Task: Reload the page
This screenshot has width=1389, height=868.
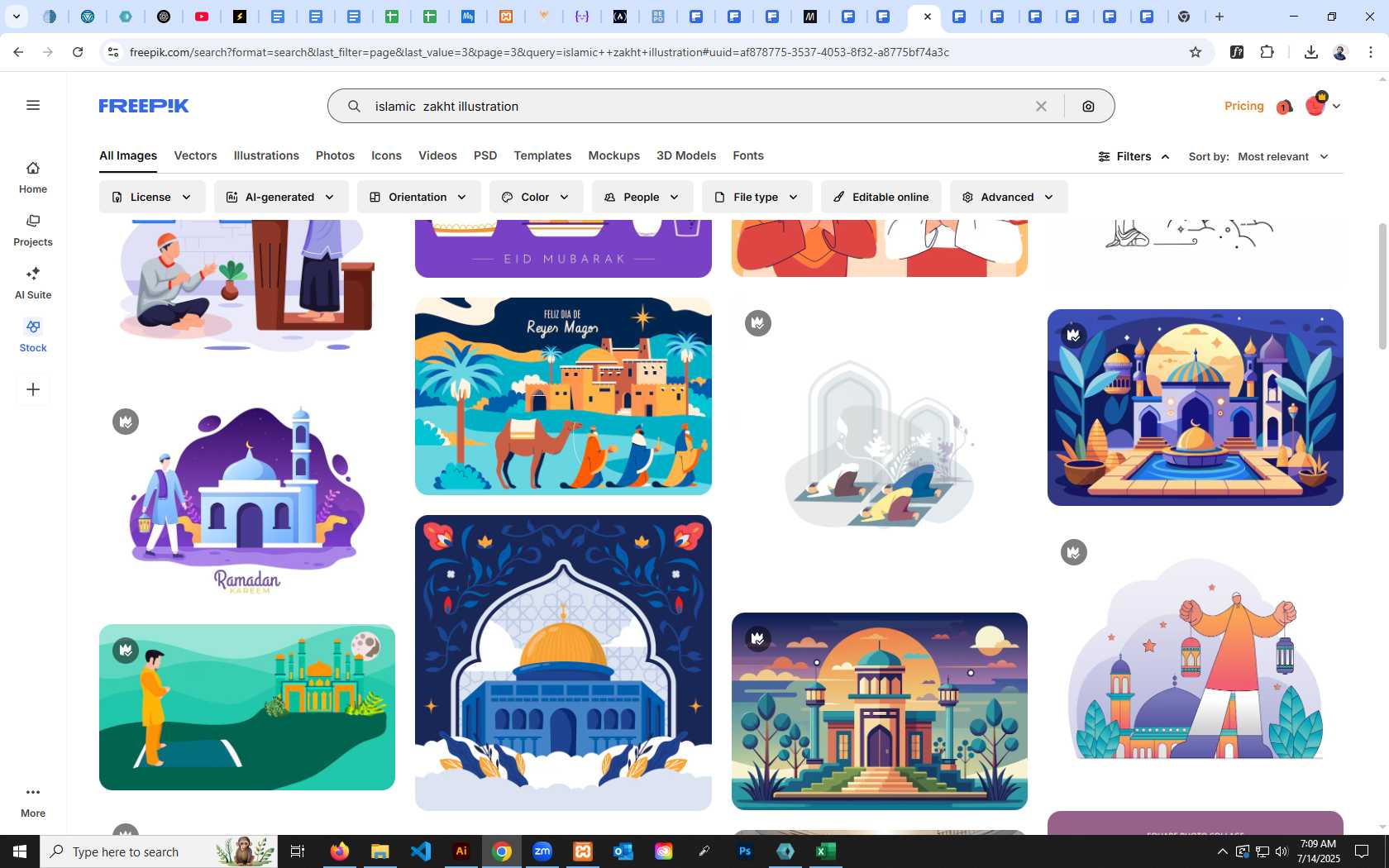Action: (x=78, y=52)
